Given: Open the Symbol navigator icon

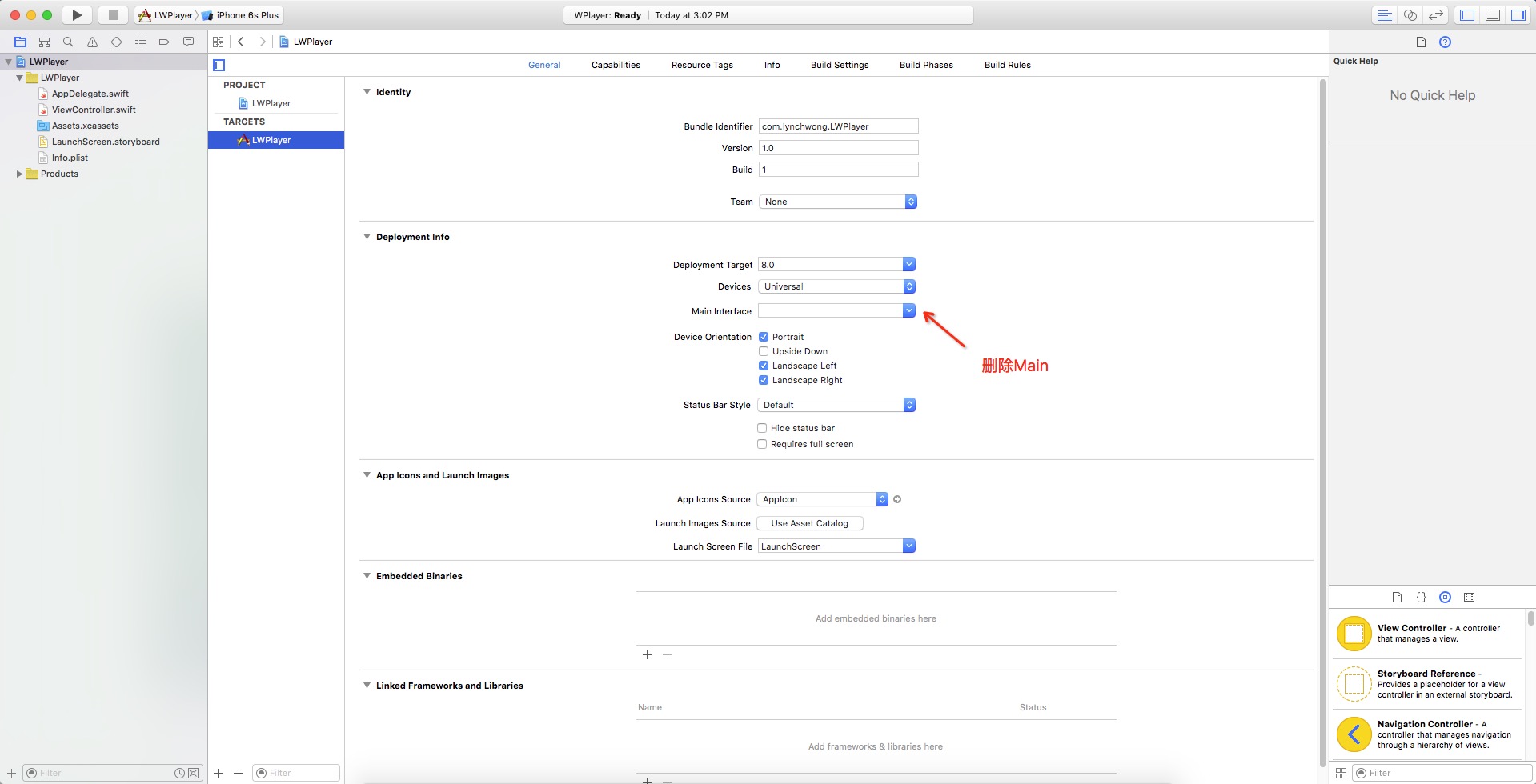Looking at the screenshot, I should click(x=45, y=42).
